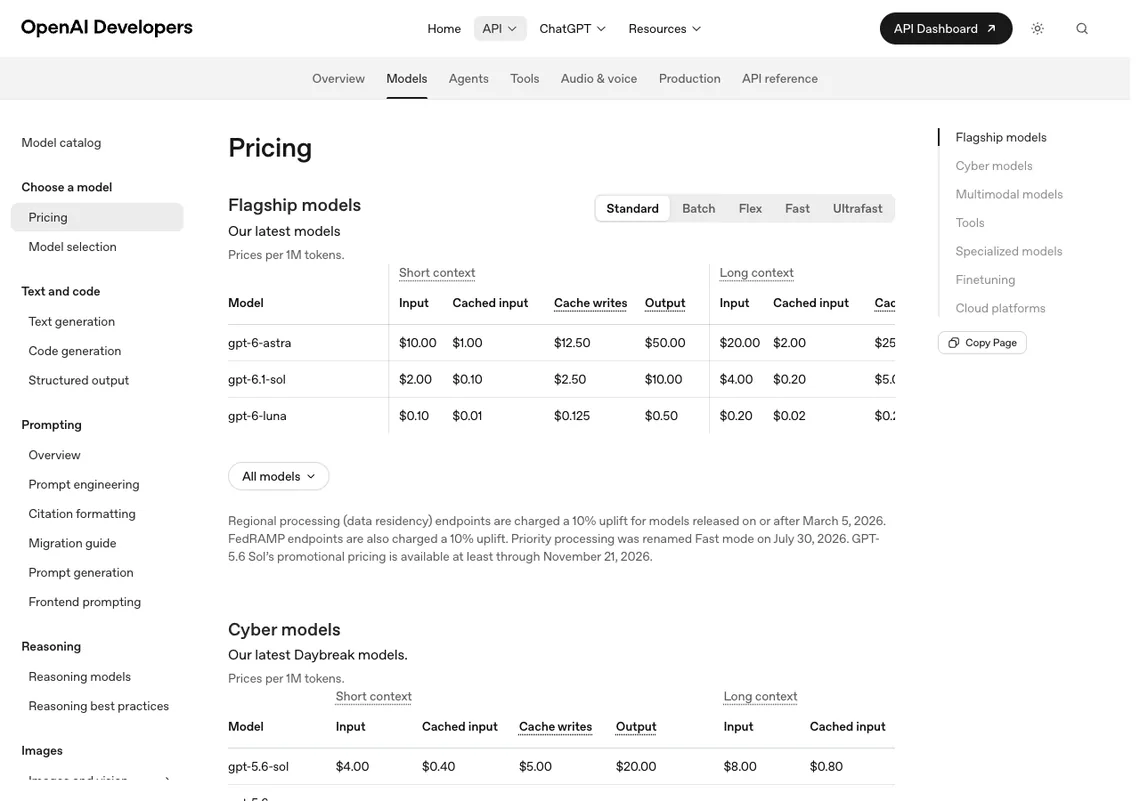Click gpt-6-luna $0.125 cache writes price

point(571,416)
